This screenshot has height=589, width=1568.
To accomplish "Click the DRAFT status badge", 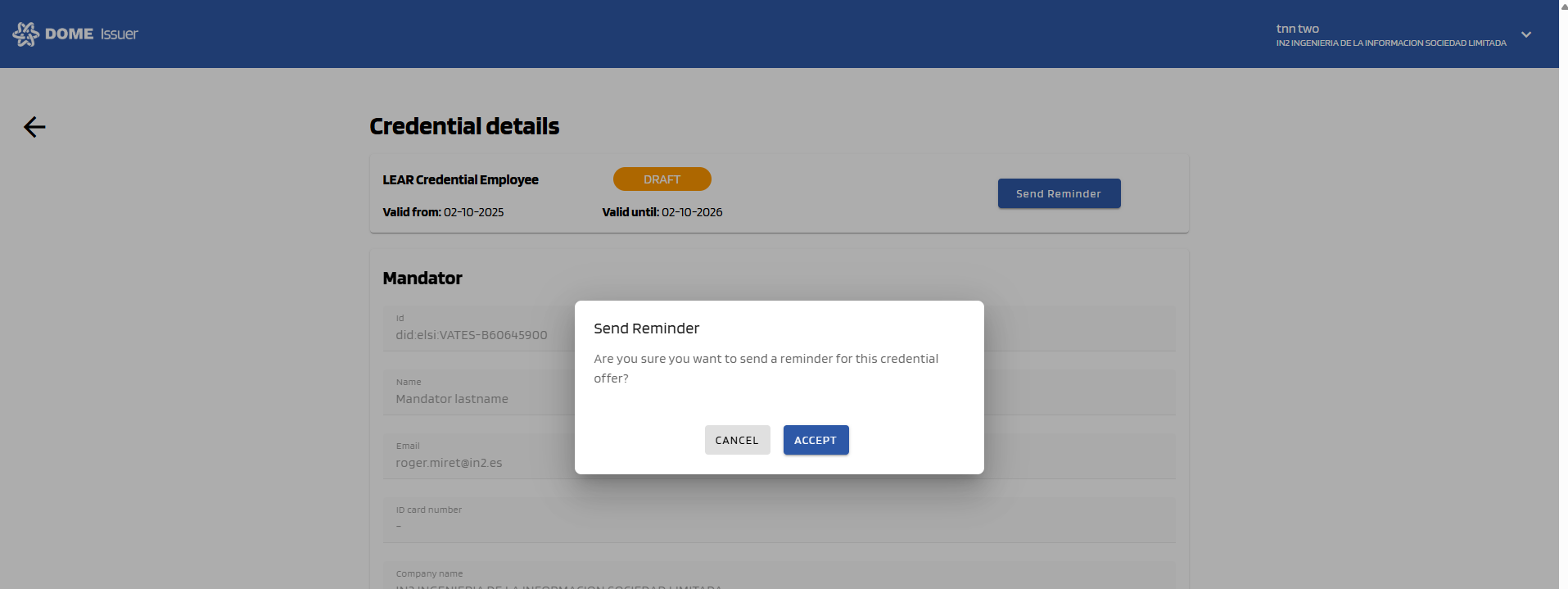I will pos(662,179).
